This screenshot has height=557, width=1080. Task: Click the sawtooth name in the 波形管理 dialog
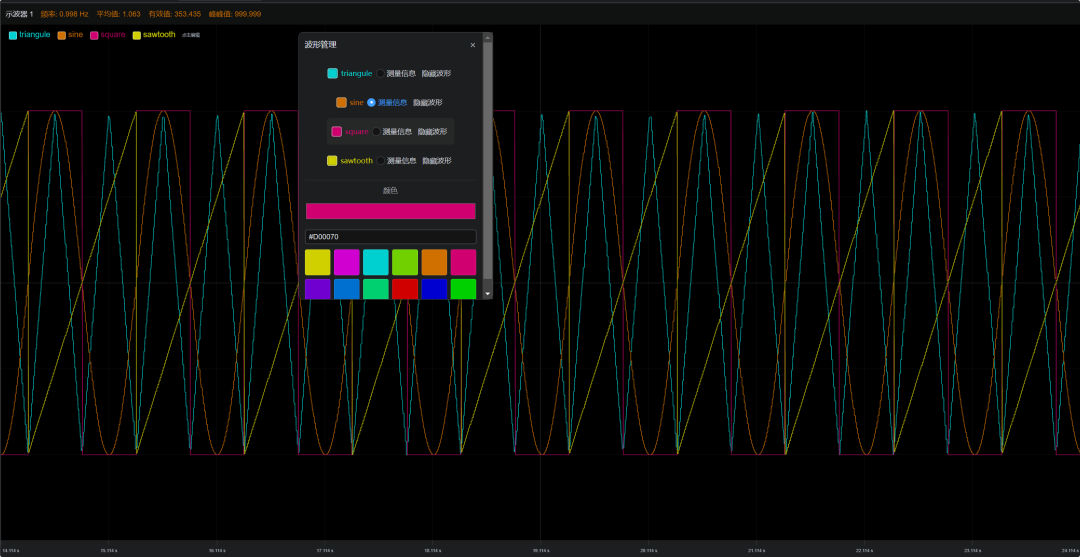click(x=357, y=160)
